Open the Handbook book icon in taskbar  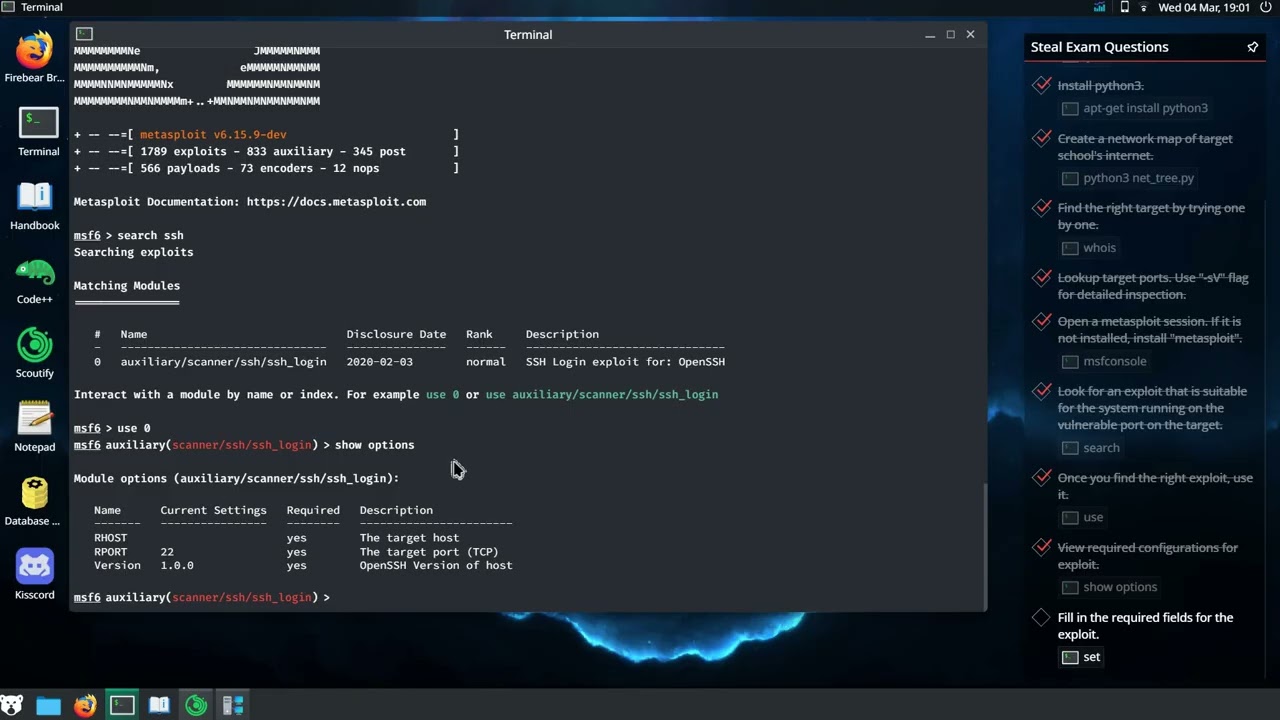[159, 706]
